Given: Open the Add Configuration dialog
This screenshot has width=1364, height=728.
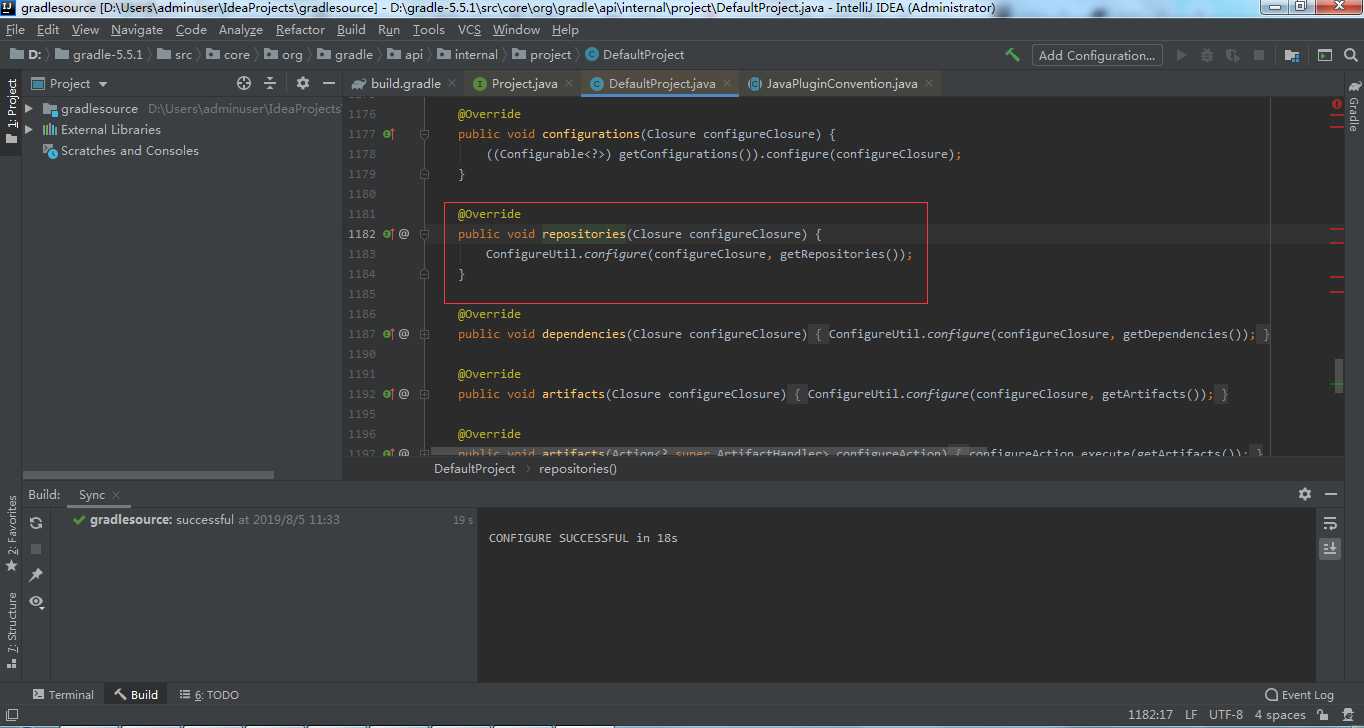Looking at the screenshot, I should pyautogui.click(x=1097, y=55).
